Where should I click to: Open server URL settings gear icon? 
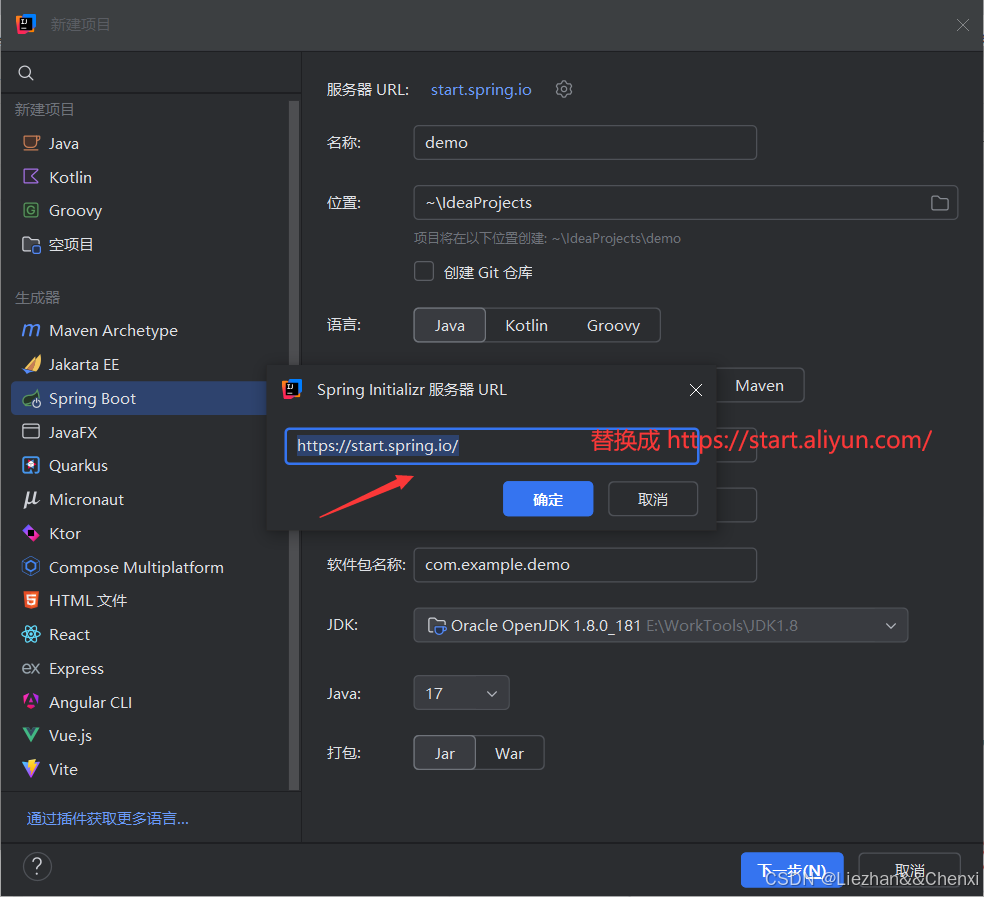pyautogui.click(x=564, y=89)
